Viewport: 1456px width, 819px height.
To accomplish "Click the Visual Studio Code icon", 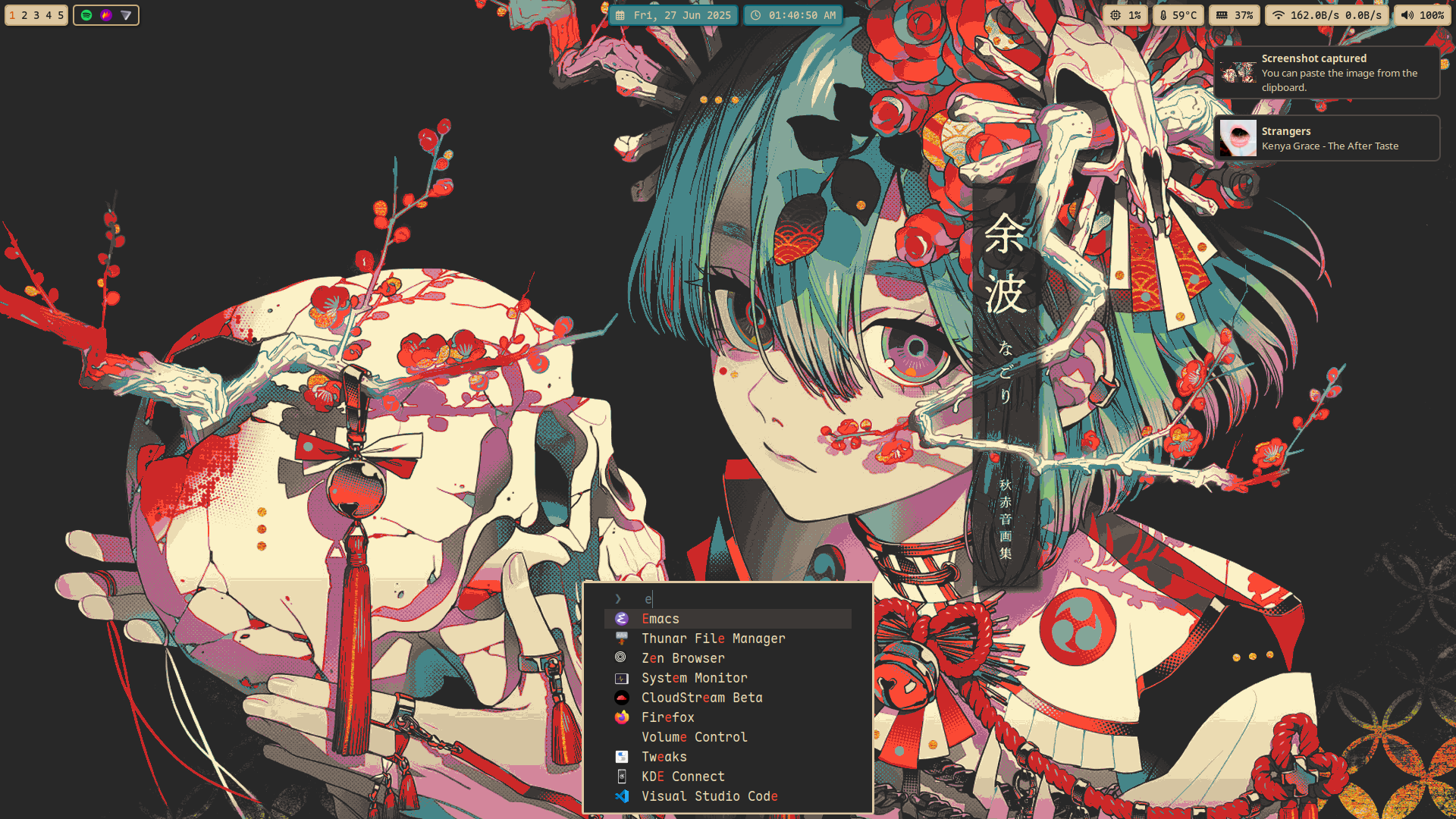I will (x=622, y=796).
